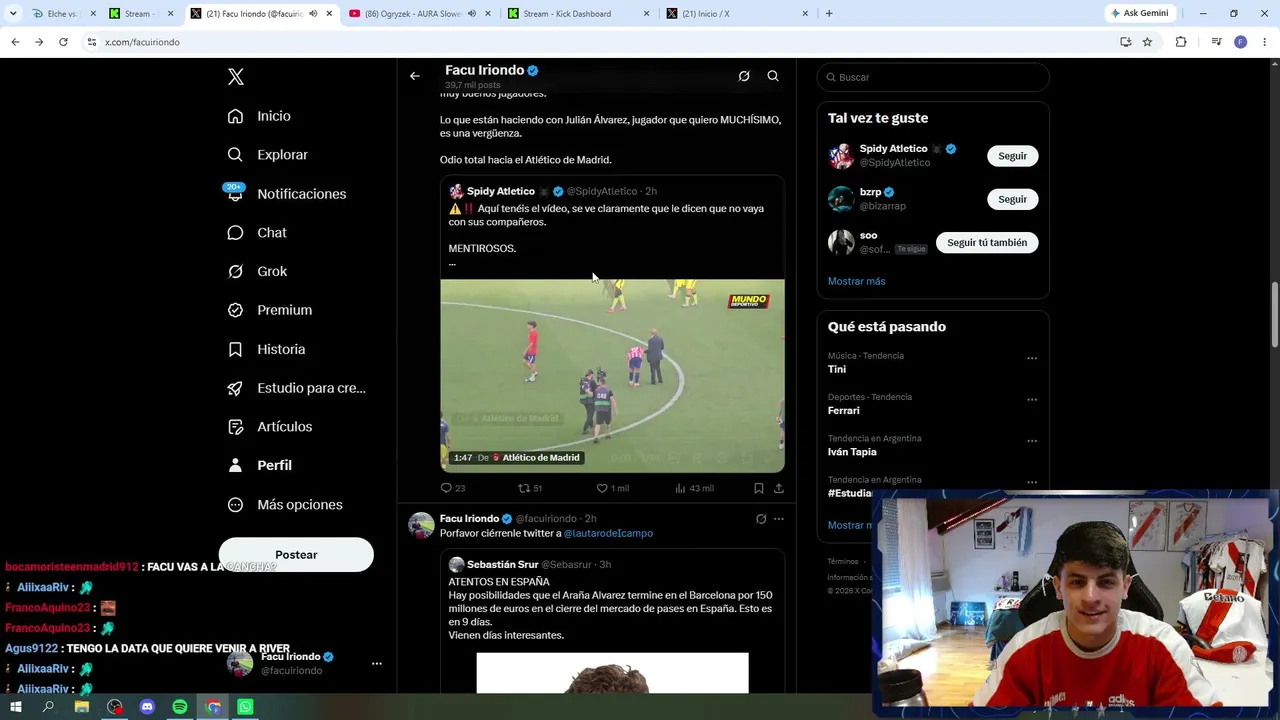Close the Stream - Kick Dashboard tab

click(646, 14)
